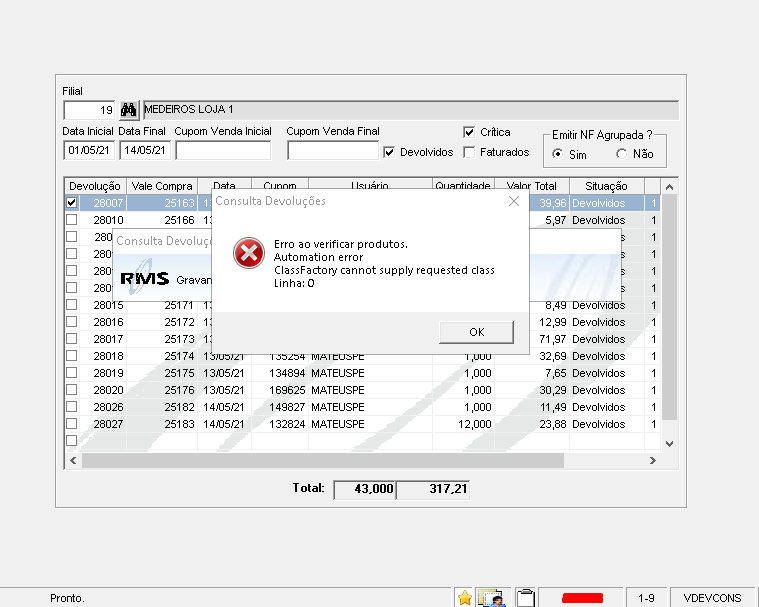Click the Devolução column header
Viewport: 759px width, 607px height.
click(x=95, y=186)
